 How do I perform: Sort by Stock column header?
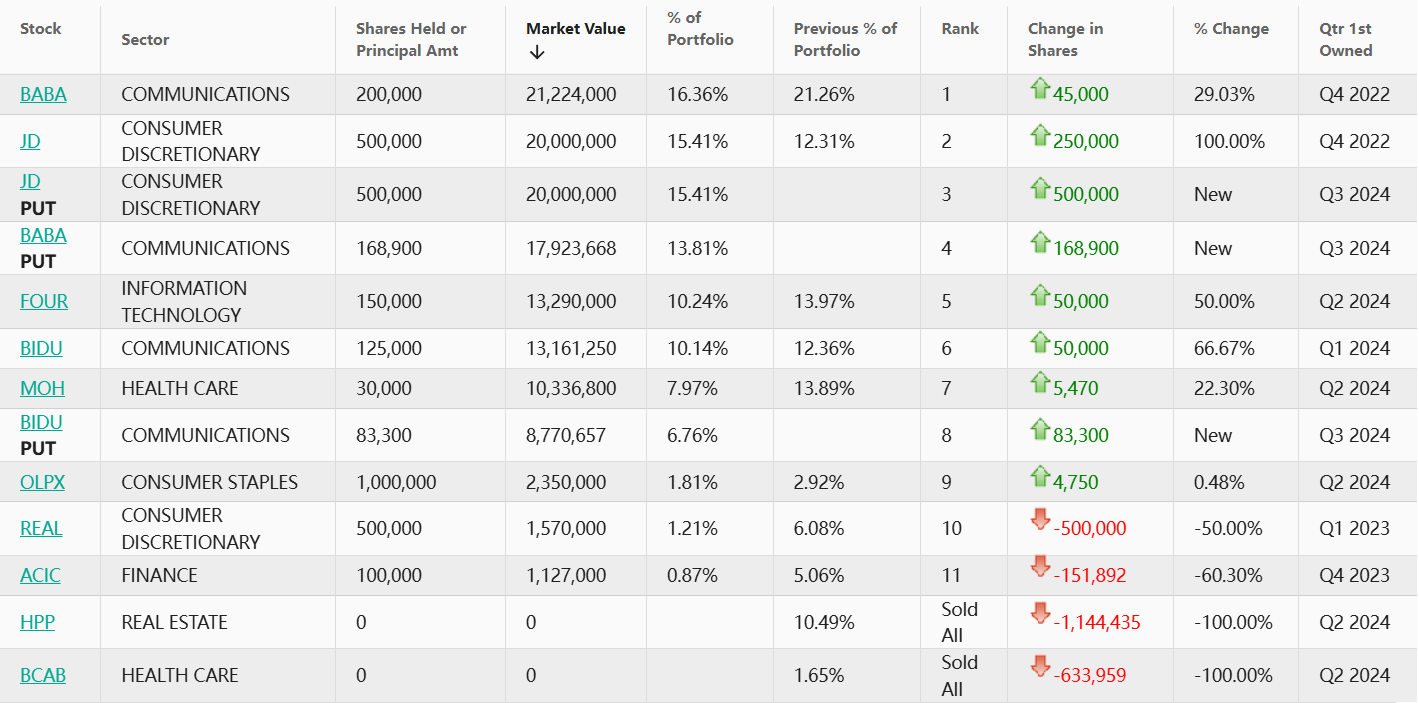click(x=40, y=28)
